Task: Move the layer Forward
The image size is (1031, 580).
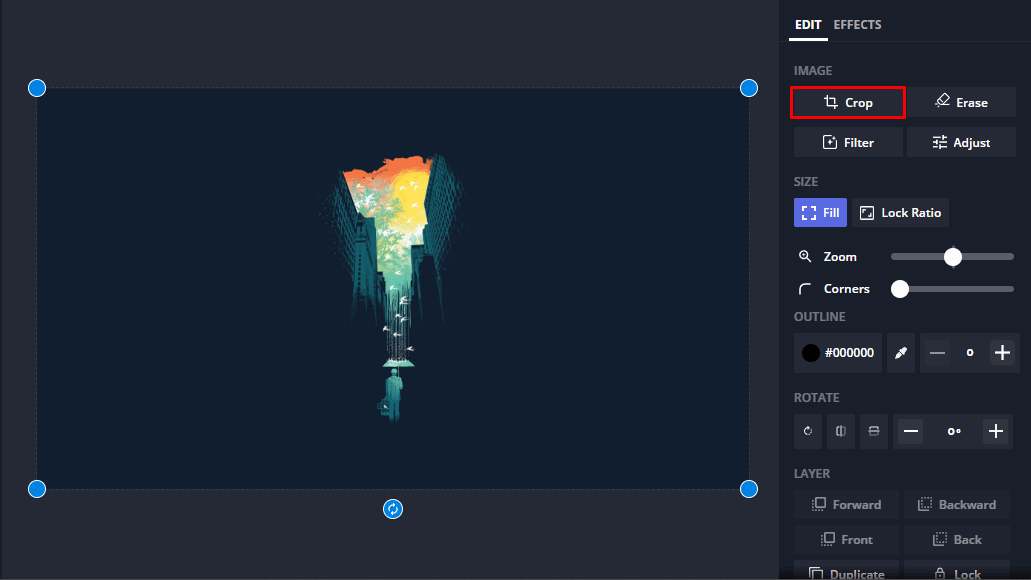Action: pyautogui.click(x=846, y=504)
